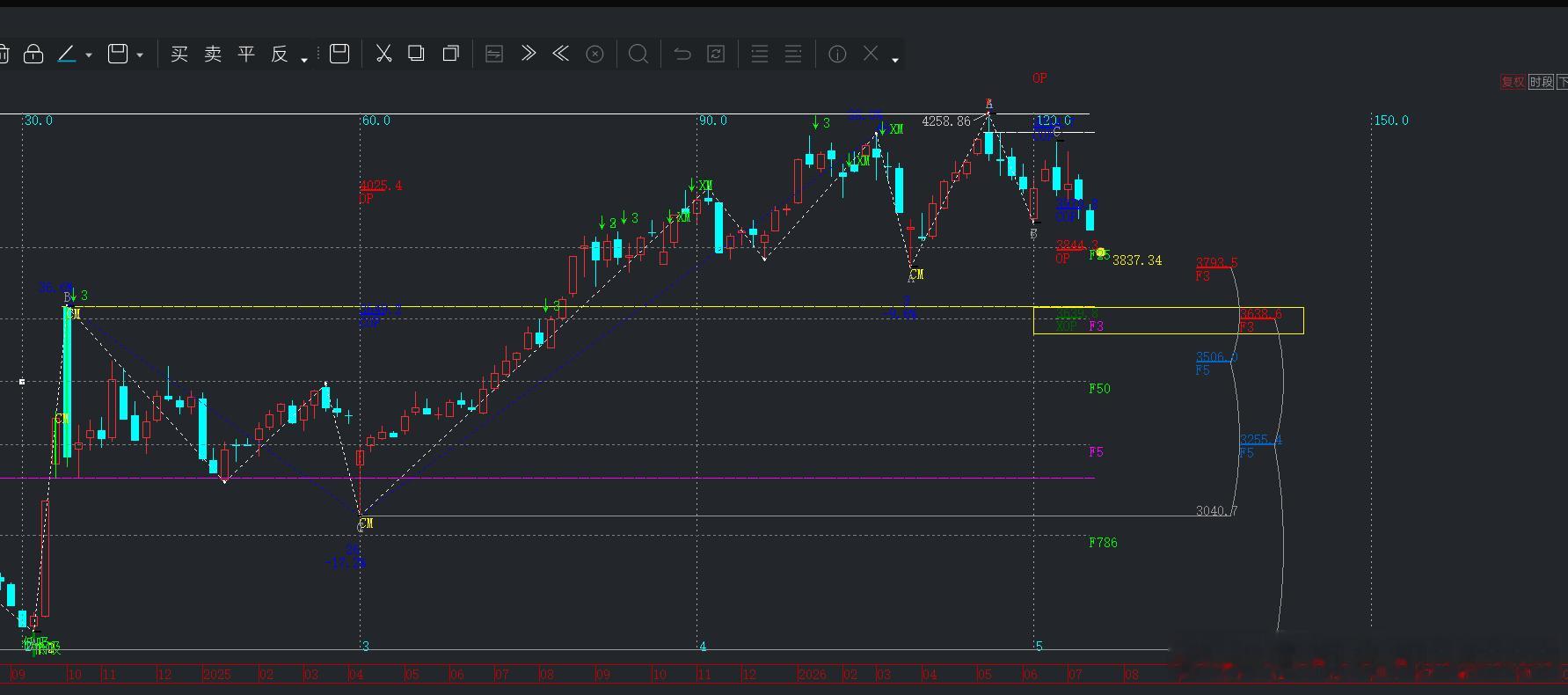Click the magnifier search icon
The image size is (1568, 695).
pyautogui.click(x=638, y=55)
